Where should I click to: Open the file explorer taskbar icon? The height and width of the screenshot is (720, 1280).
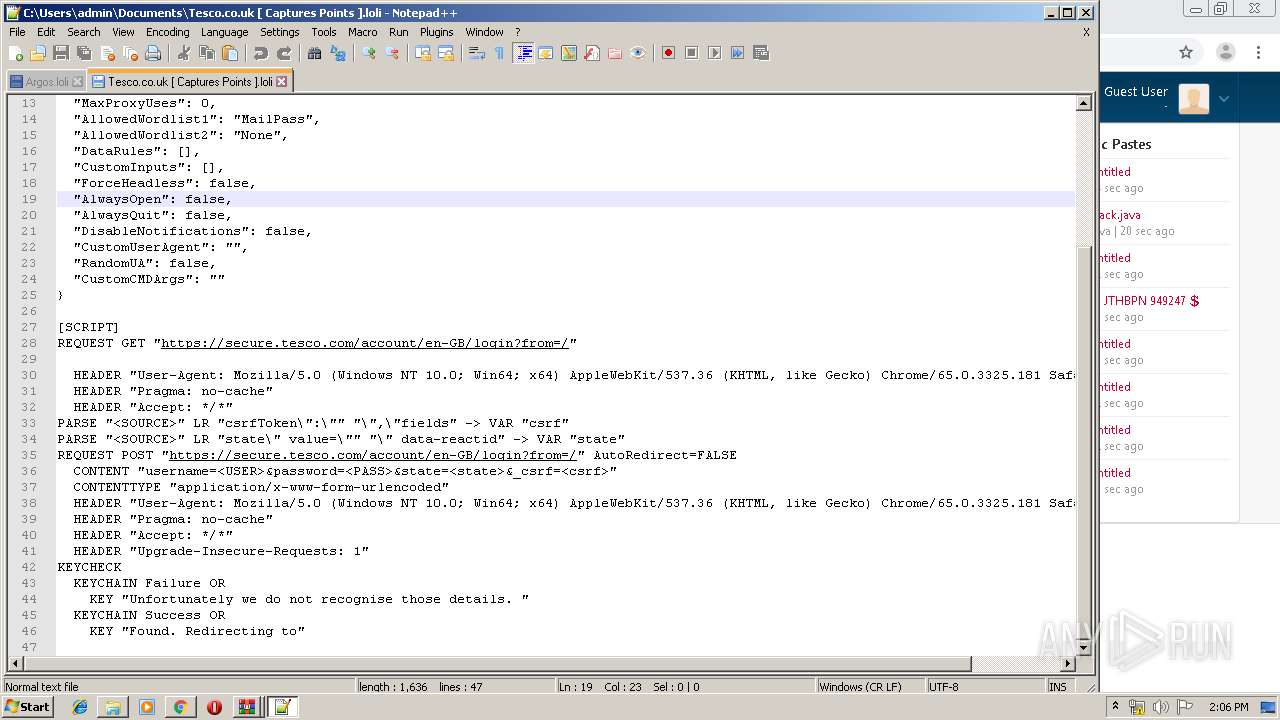[x=113, y=707]
